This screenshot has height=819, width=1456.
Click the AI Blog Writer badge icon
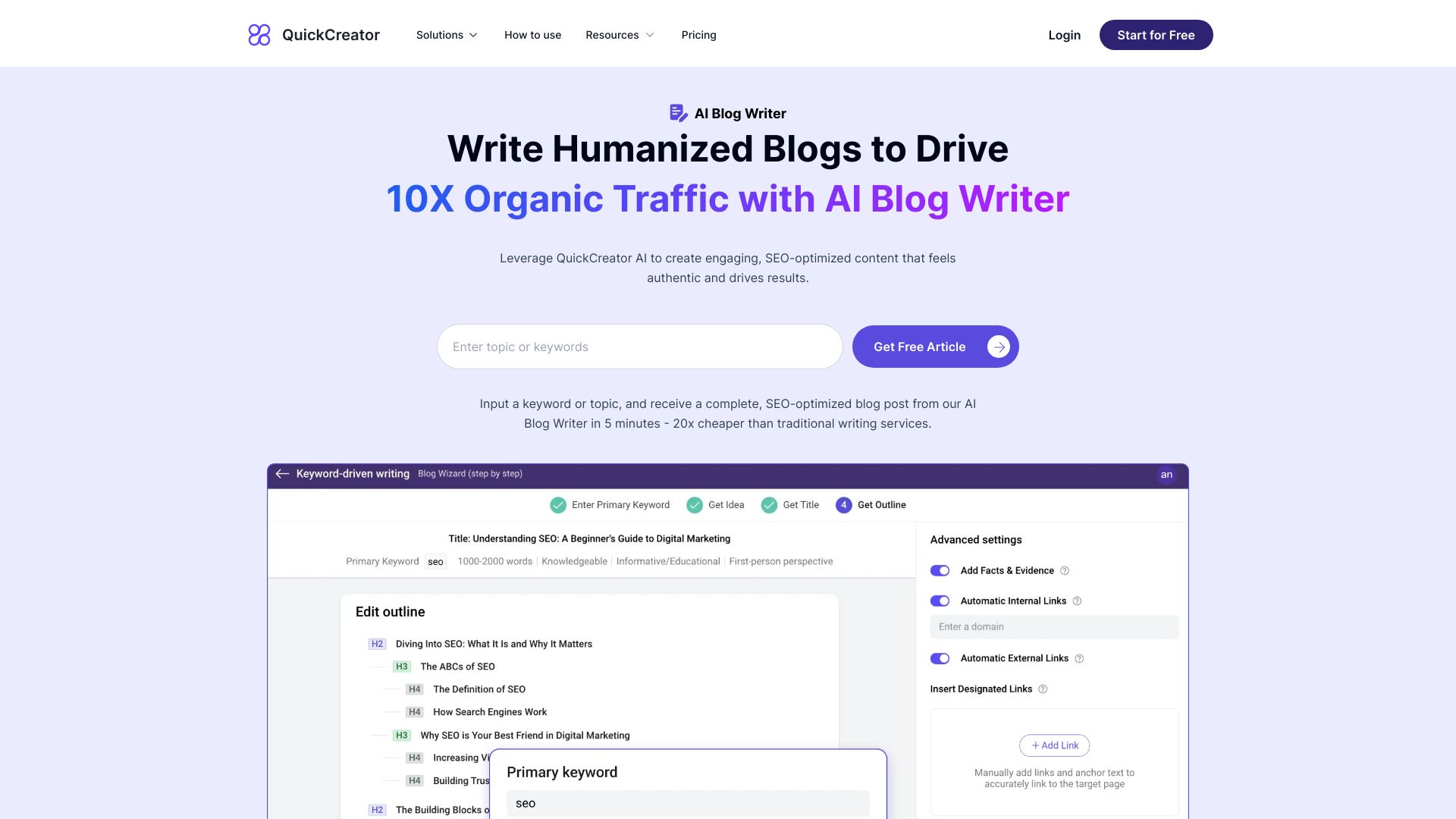point(678,113)
